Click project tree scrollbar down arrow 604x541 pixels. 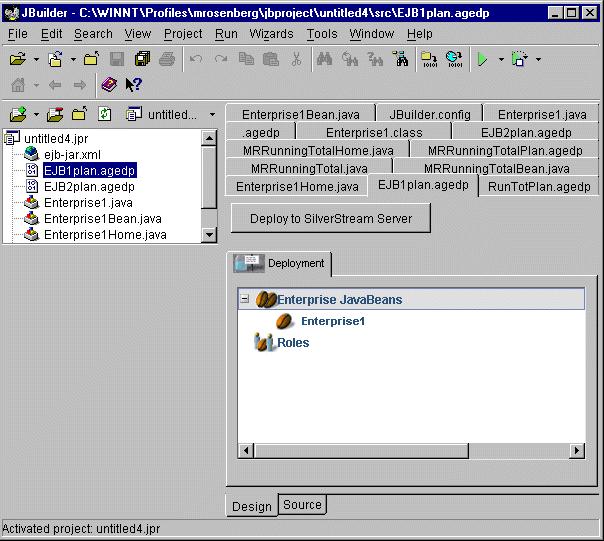pyautogui.click(x=209, y=234)
